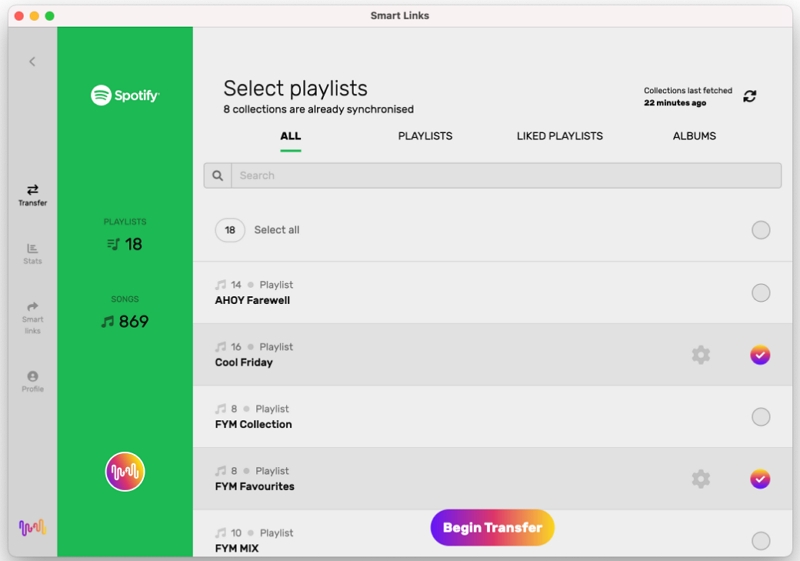Open settings gear for Cool Friday
The height and width of the screenshot is (561, 800).
coord(701,355)
